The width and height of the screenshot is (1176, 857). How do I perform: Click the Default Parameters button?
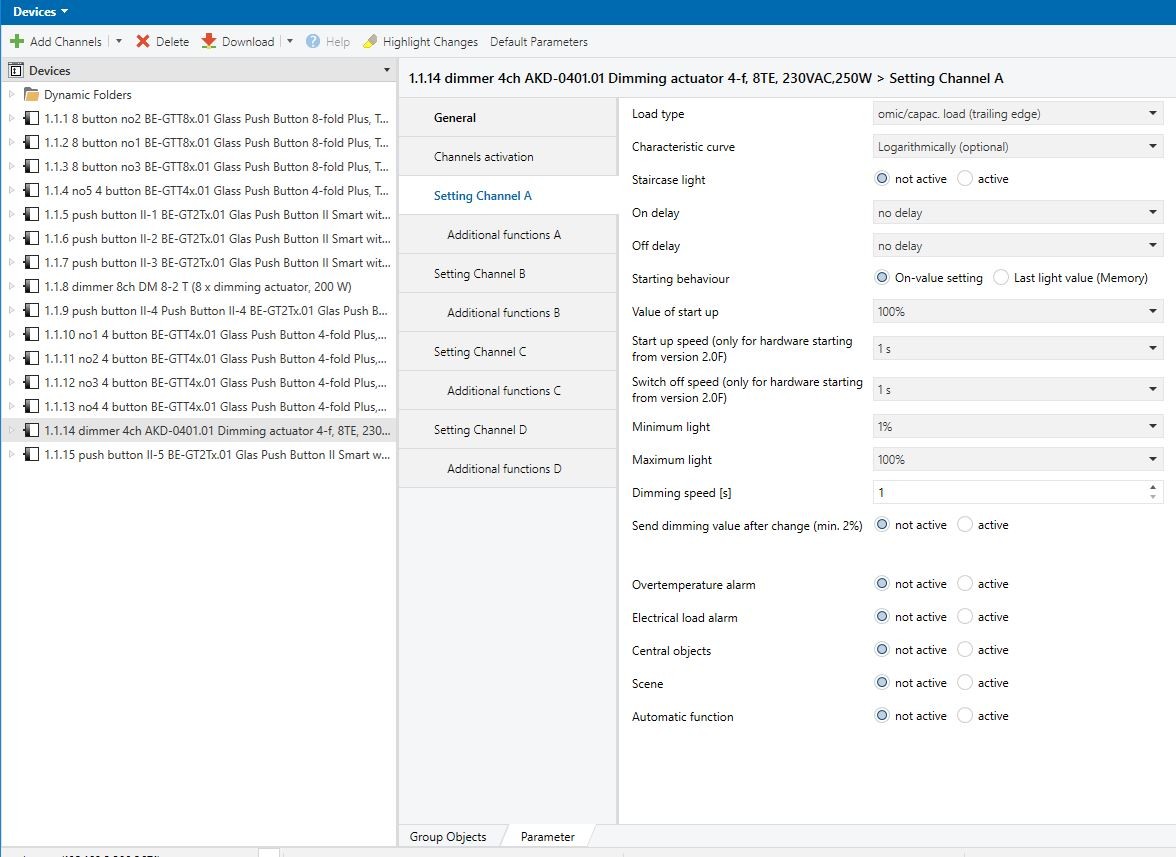[x=538, y=42]
